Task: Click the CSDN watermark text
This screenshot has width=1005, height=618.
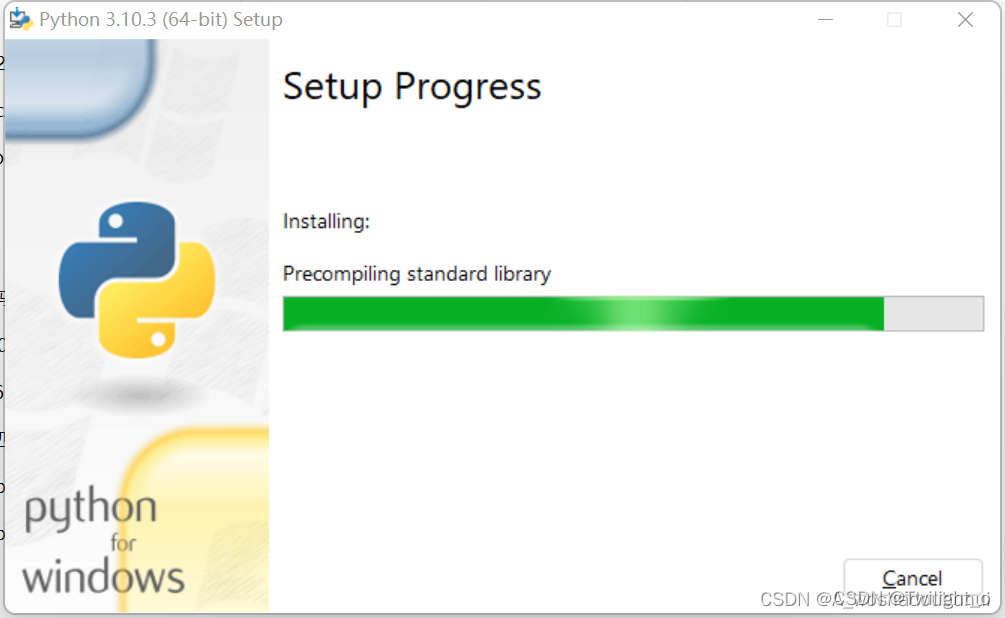Action: tap(875, 599)
